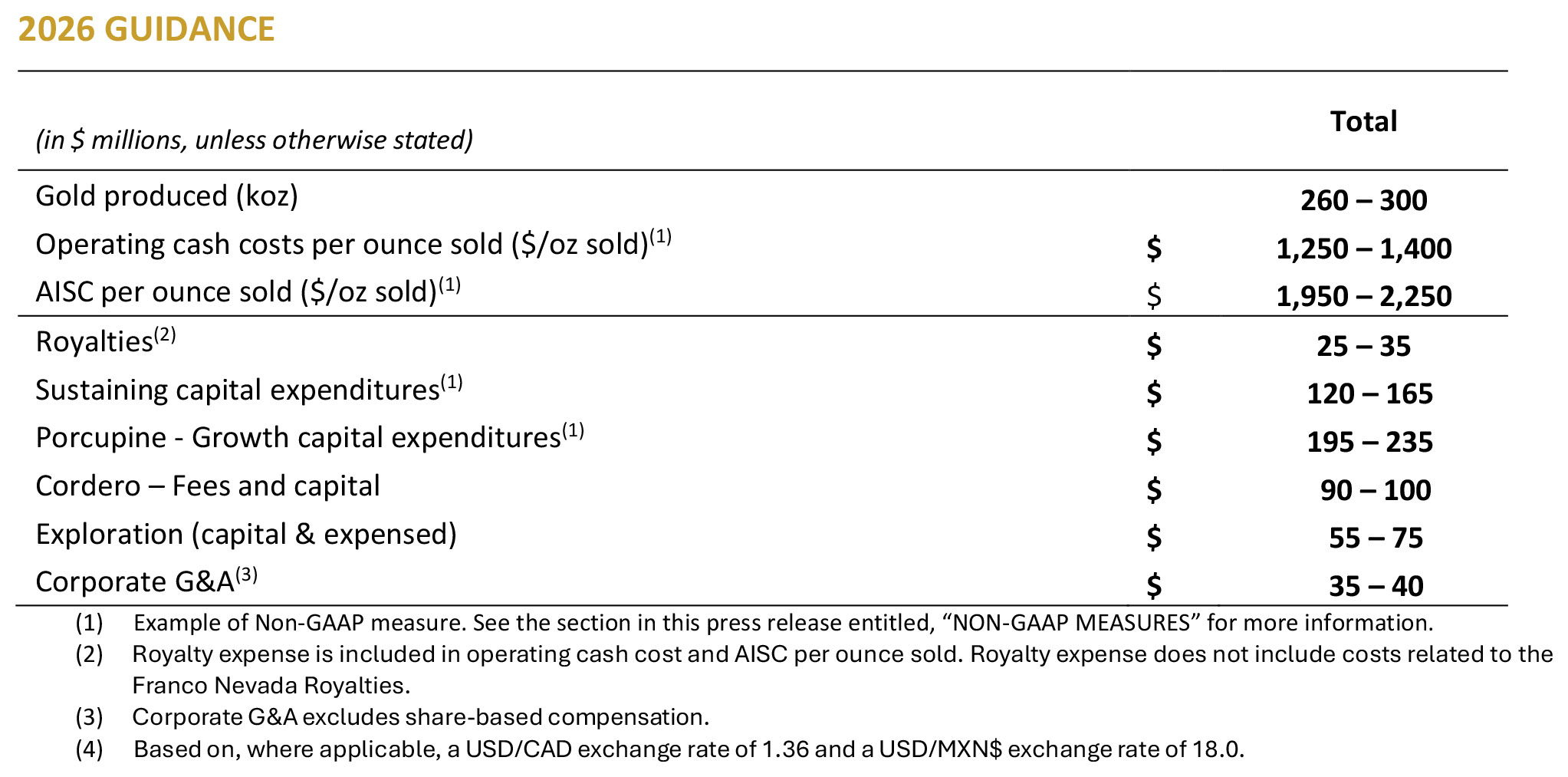Select Exploration (capital & expensed) label

pos(246,535)
